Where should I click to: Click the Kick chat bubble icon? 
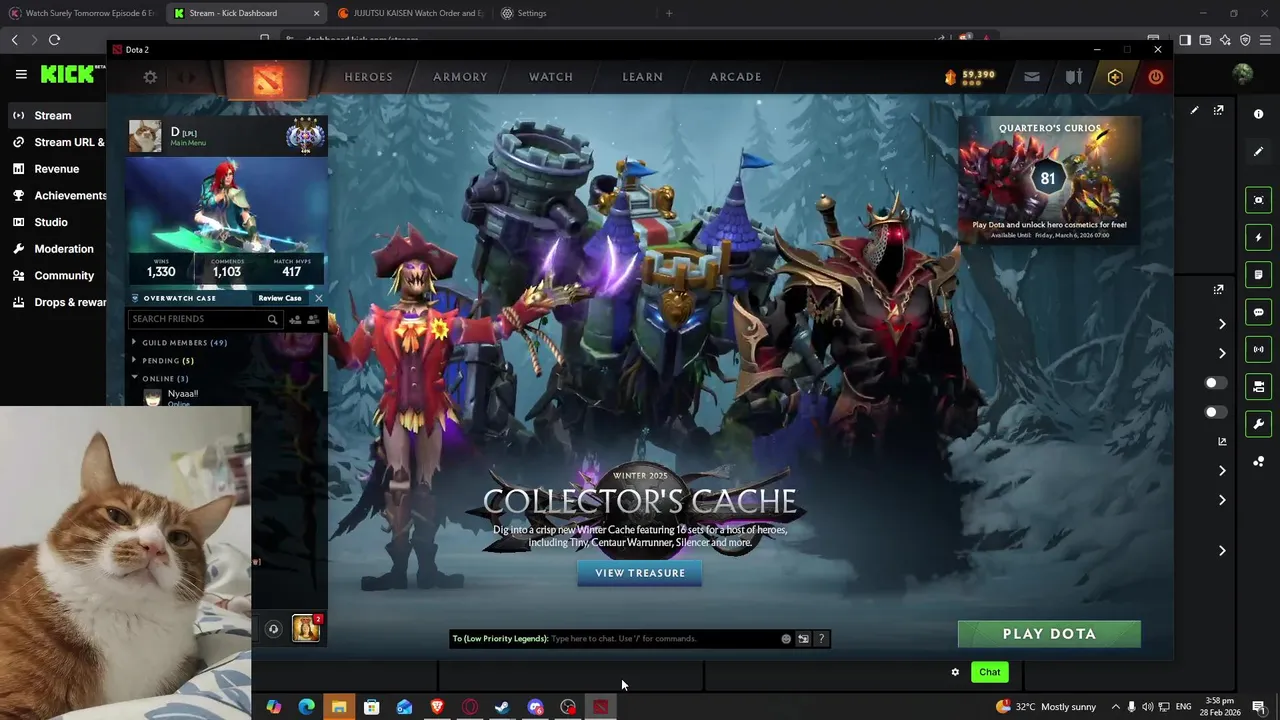click(x=1259, y=312)
